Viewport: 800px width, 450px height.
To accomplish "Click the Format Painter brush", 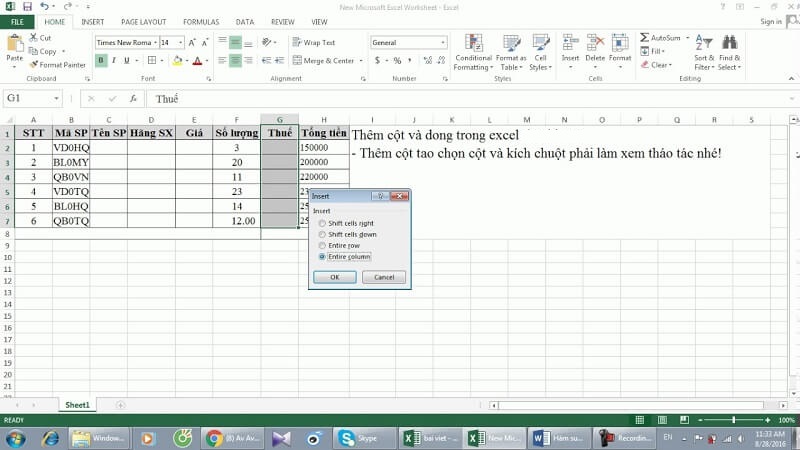I will coord(34,65).
